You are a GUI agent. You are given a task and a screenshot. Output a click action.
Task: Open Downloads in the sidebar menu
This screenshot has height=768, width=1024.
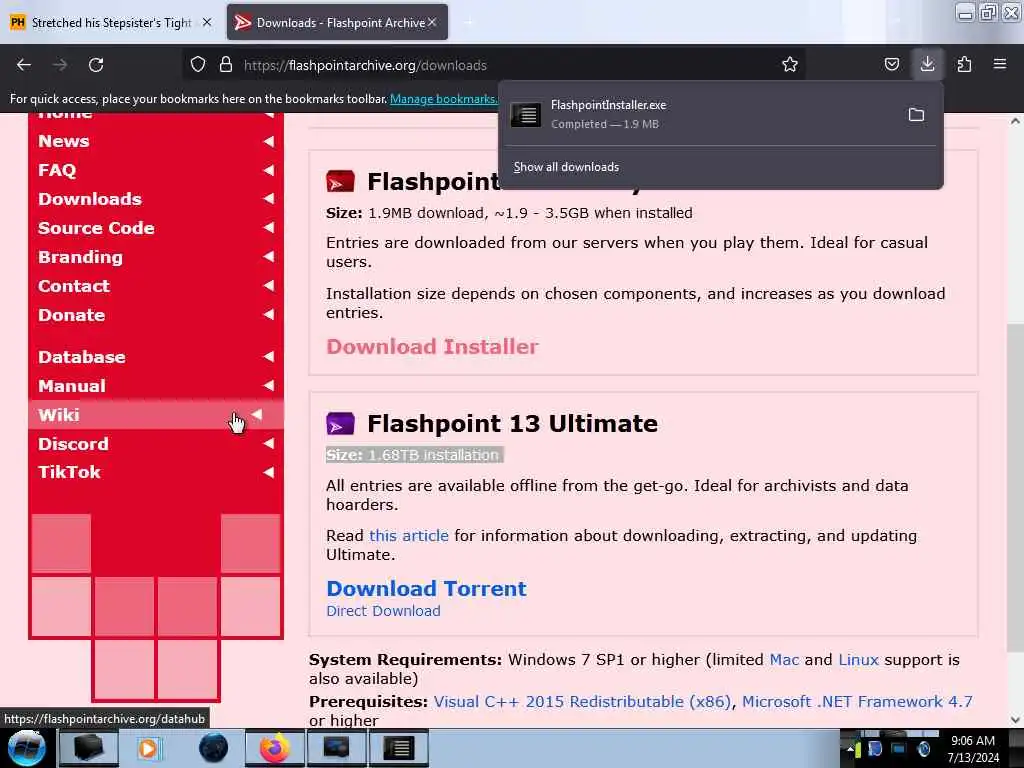pyautogui.click(x=155, y=199)
